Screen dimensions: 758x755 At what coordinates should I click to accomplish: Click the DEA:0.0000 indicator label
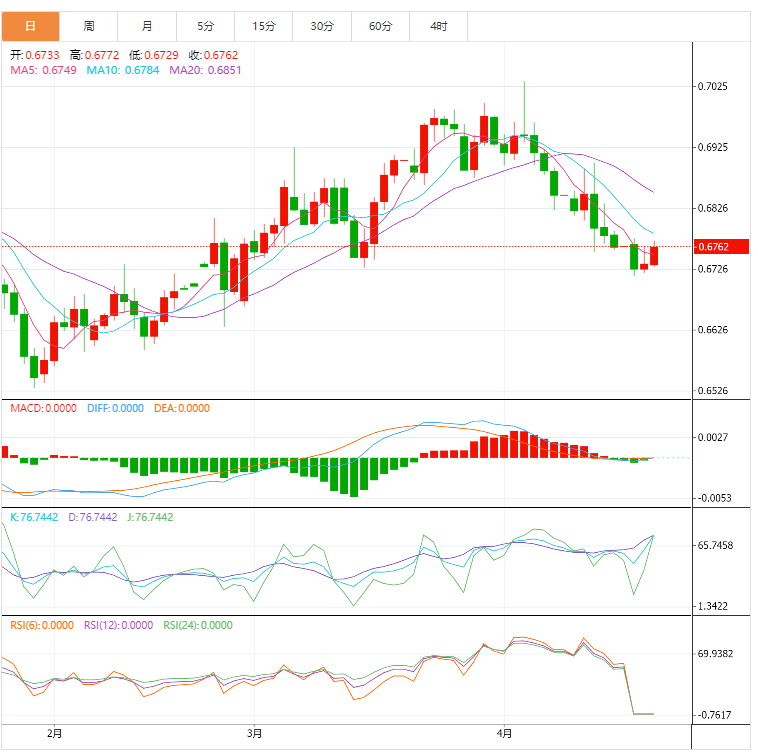(182, 408)
